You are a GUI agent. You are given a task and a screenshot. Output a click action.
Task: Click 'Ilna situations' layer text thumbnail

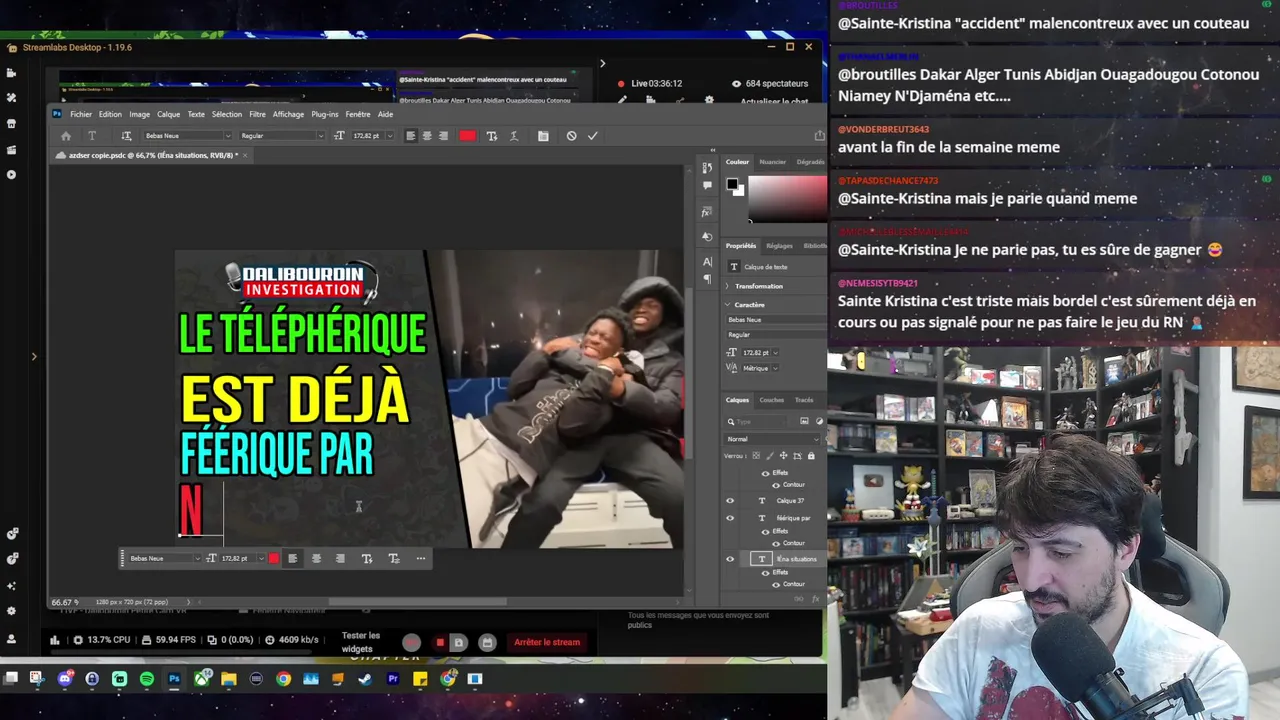coord(762,559)
